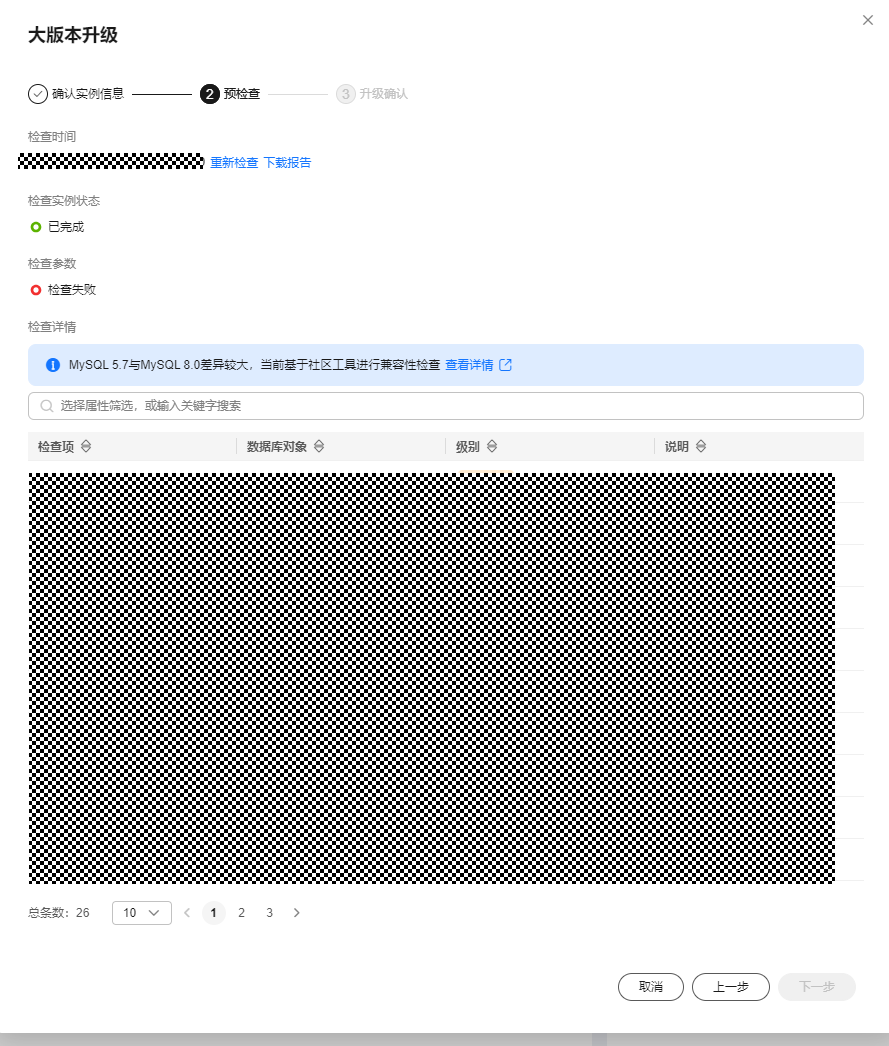Click 重新检查 link

tap(234, 163)
